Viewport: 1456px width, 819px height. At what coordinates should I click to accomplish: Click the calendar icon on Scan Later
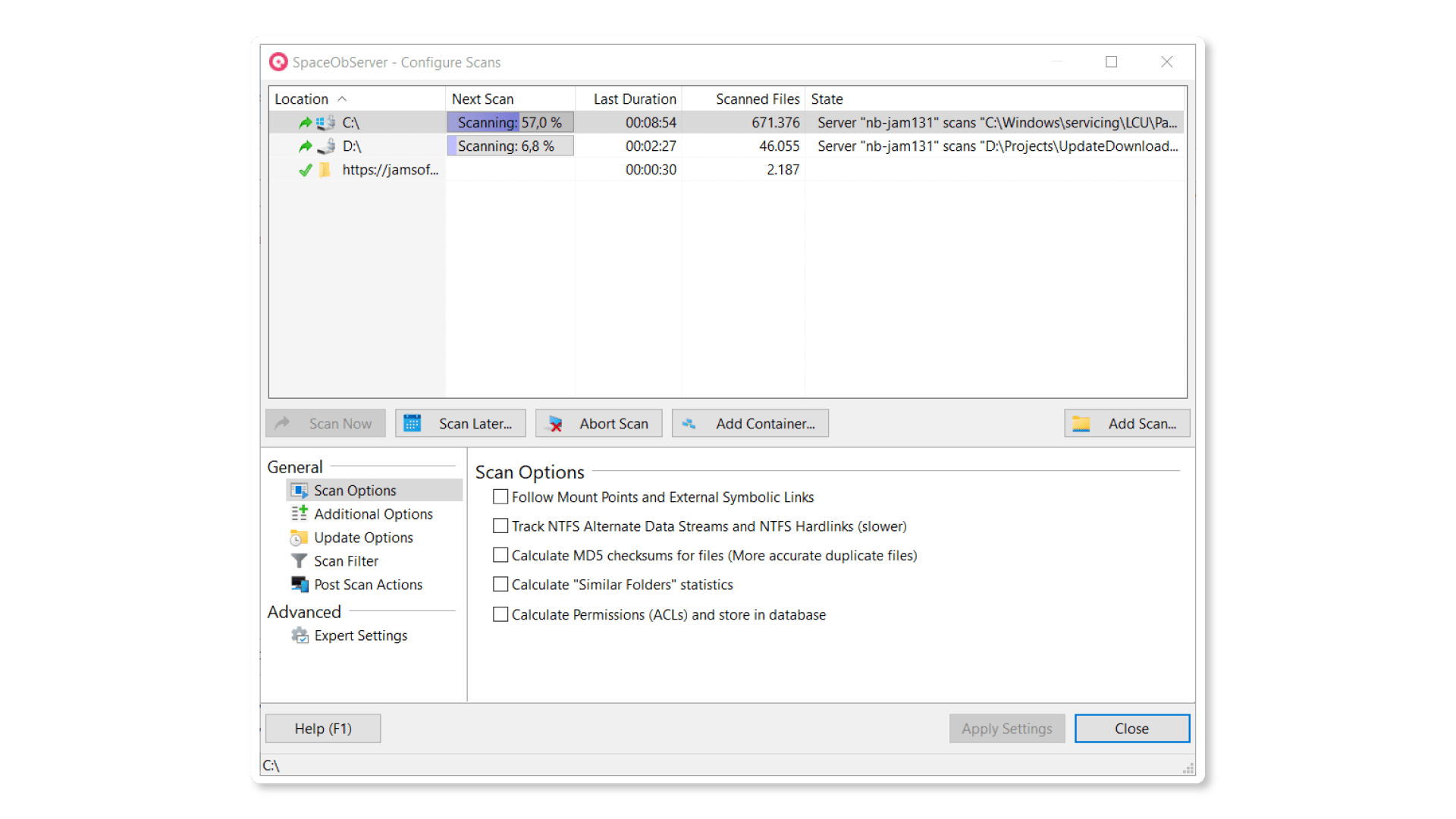(412, 423)
